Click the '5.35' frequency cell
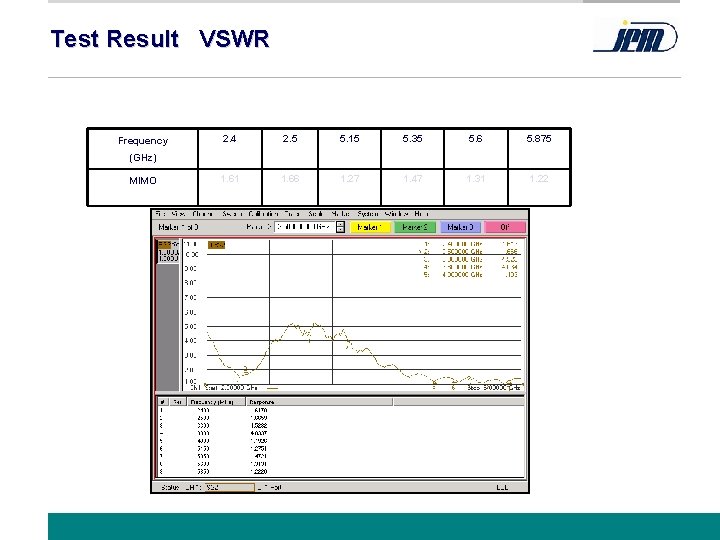The width and height of the screenshot is (720, 540). (412, 149)
